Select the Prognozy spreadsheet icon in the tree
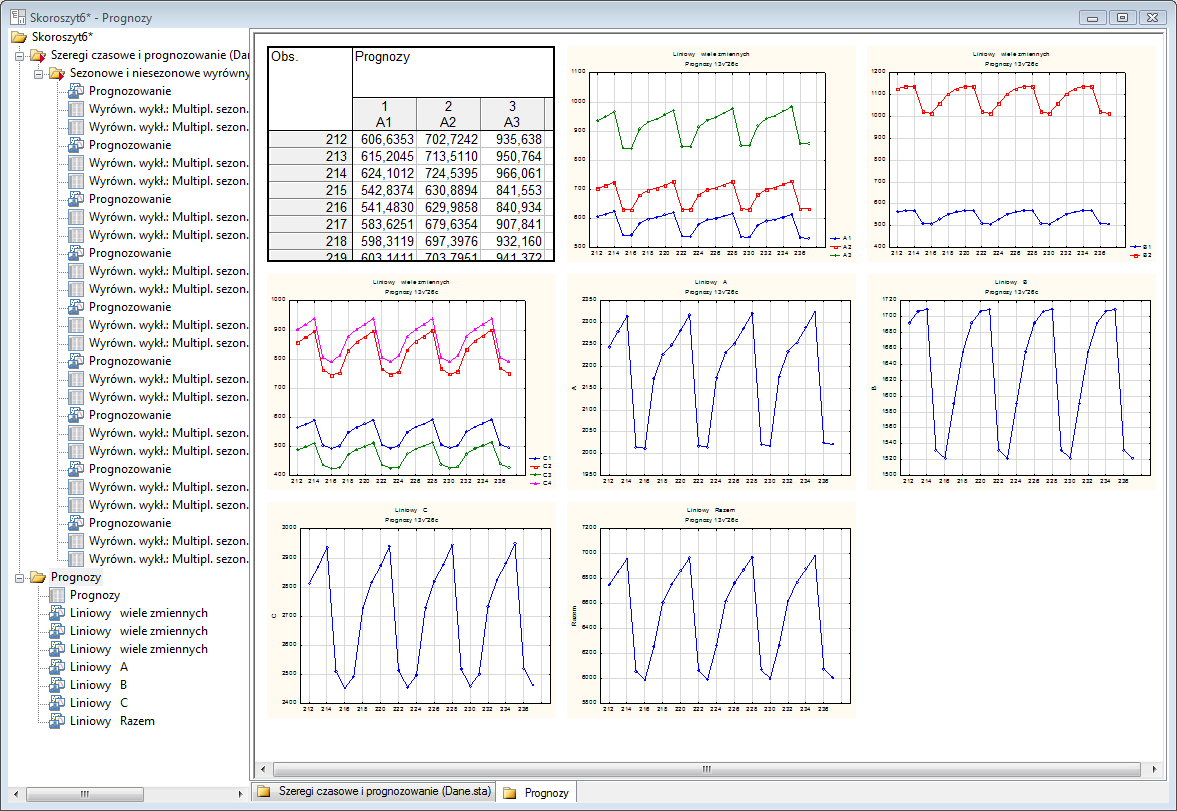Viewport: 1177px width, 811px height. pos(57,595)
